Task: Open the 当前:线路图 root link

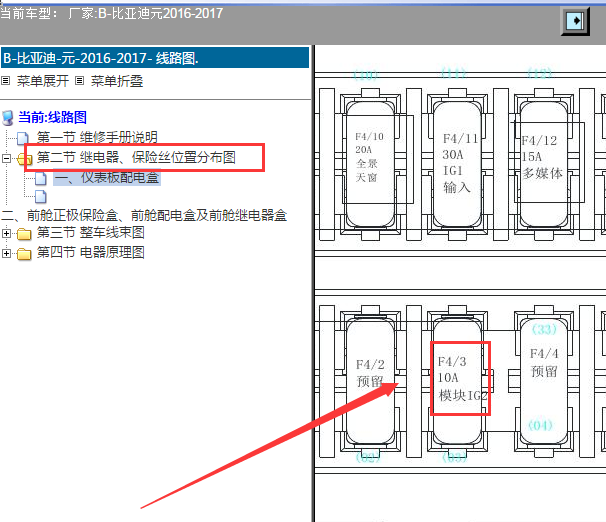Action: coord(53,117)
